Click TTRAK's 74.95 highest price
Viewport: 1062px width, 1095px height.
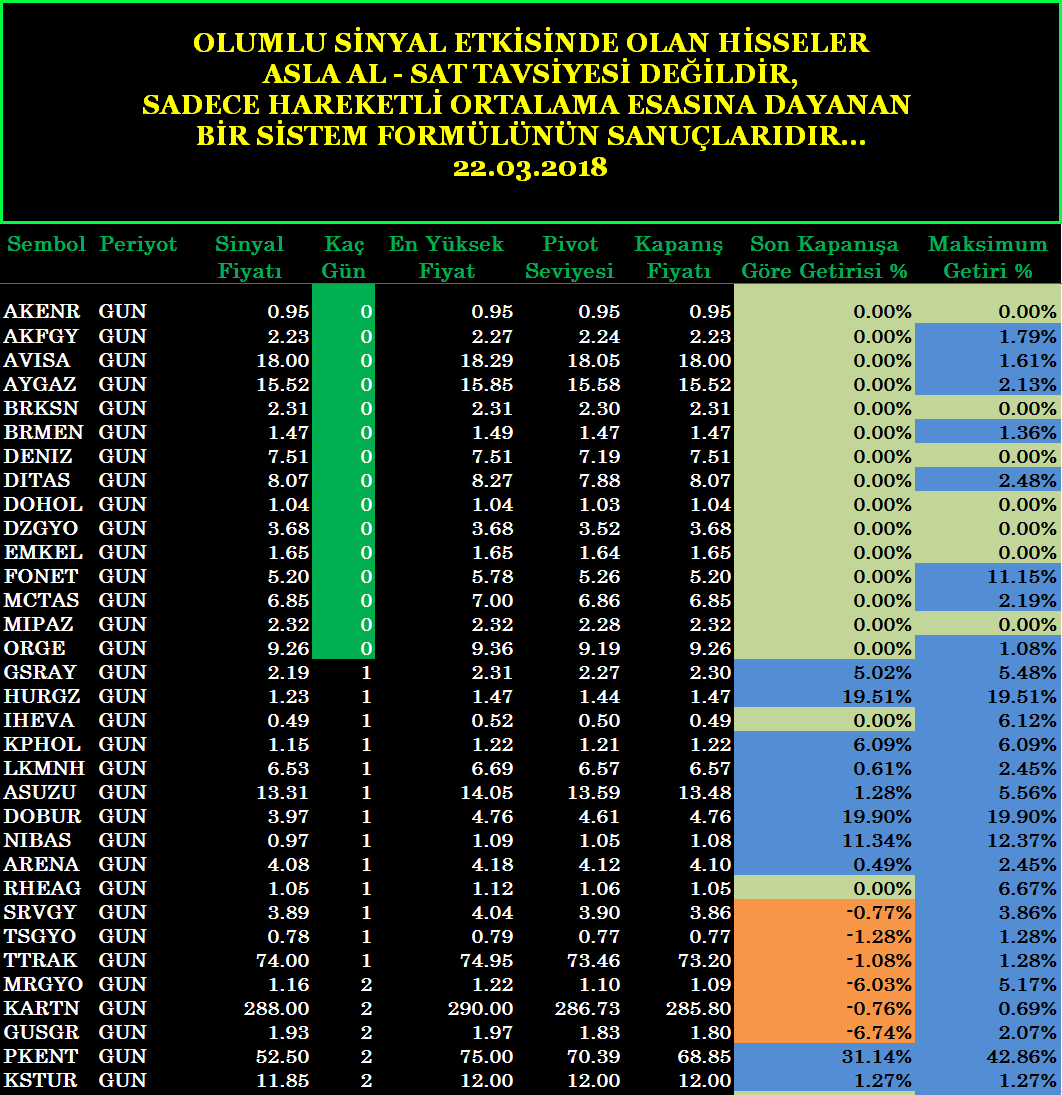click(x=487, y=960)
